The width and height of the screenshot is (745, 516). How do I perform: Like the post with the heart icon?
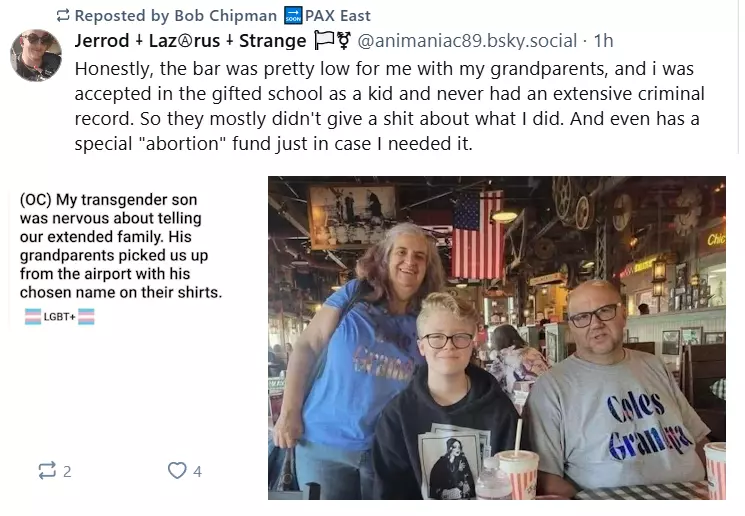(177, 470)
